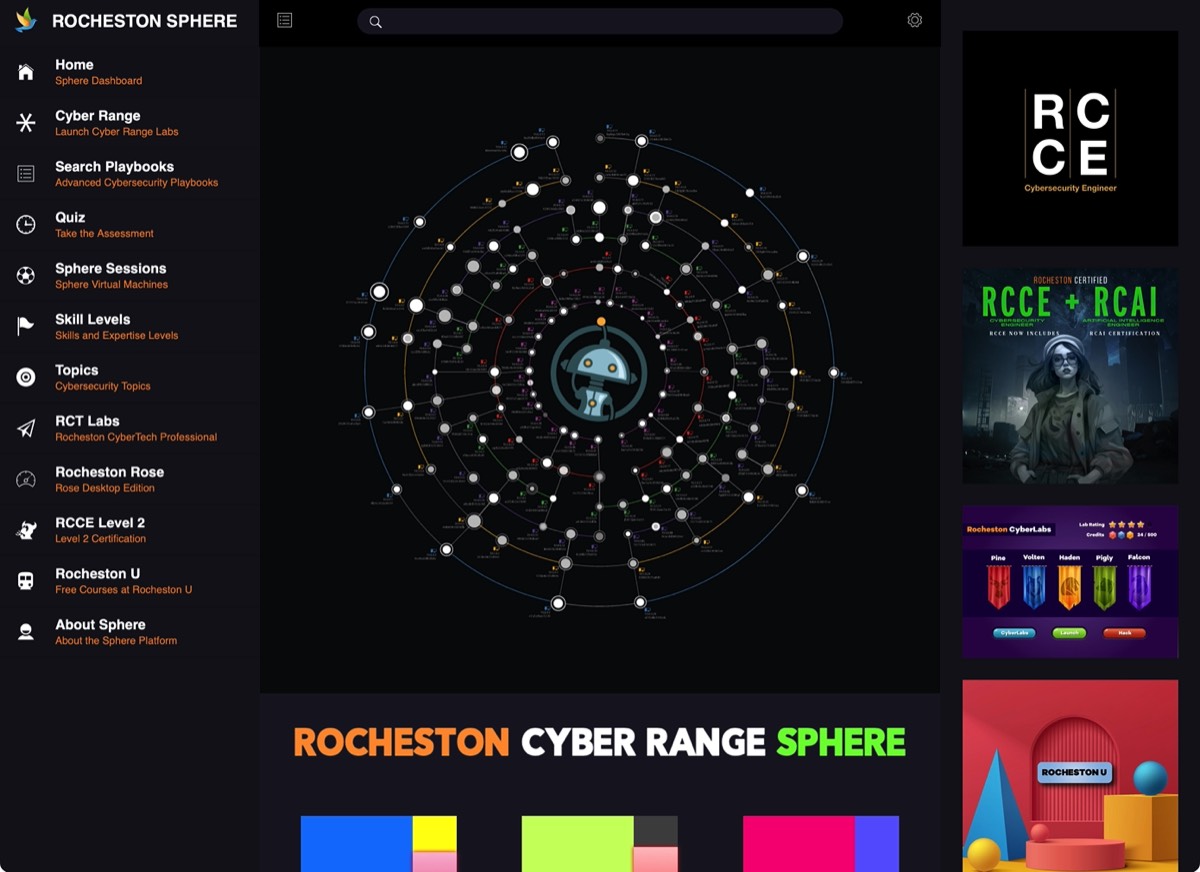Open Sphere Sessions in the sidebar
Image resolution: width=1200 pixels, height=872 pixels.
point(130,276)
